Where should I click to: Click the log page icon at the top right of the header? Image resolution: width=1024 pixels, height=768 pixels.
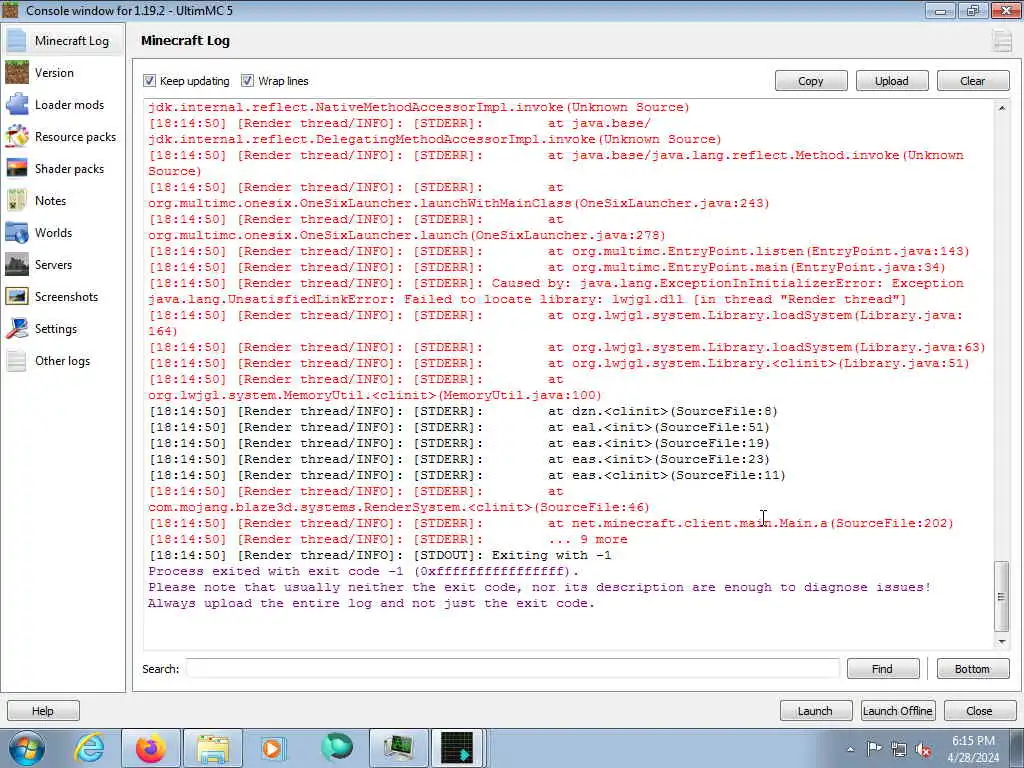pos(1002,40)
